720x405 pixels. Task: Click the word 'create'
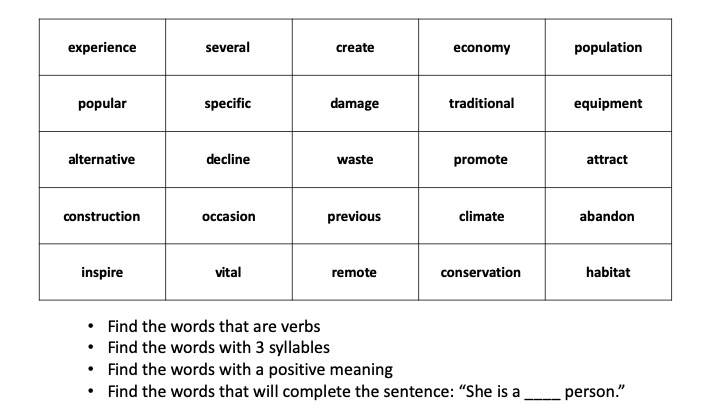coord(354,48)
